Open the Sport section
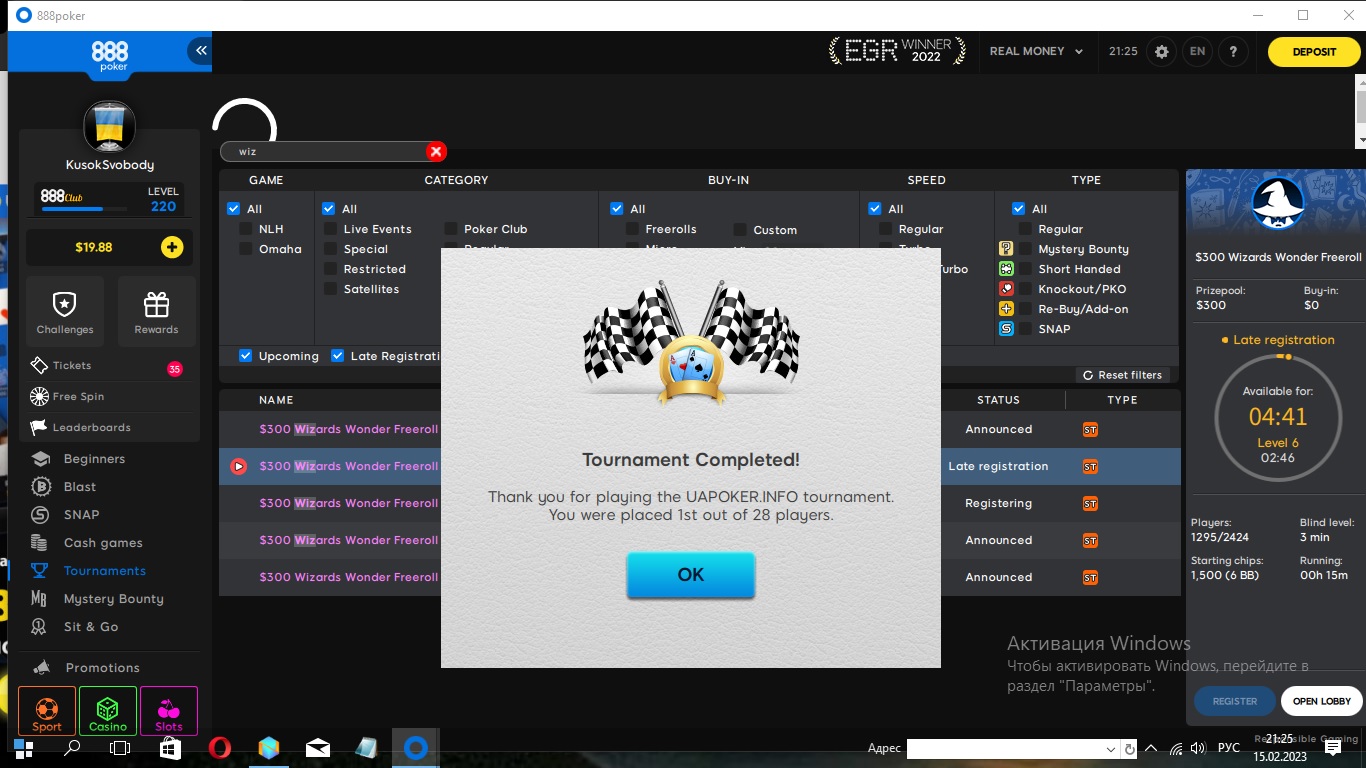 click(47, 711)
